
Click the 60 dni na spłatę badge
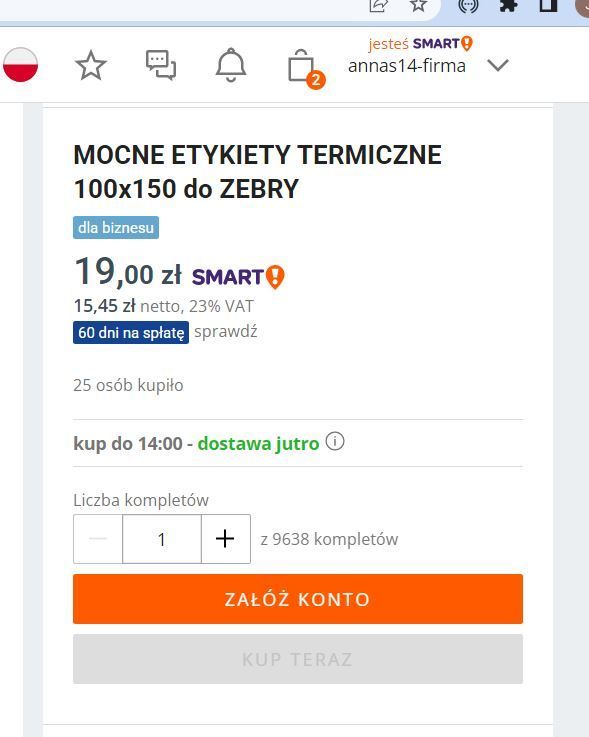(131, 332)
